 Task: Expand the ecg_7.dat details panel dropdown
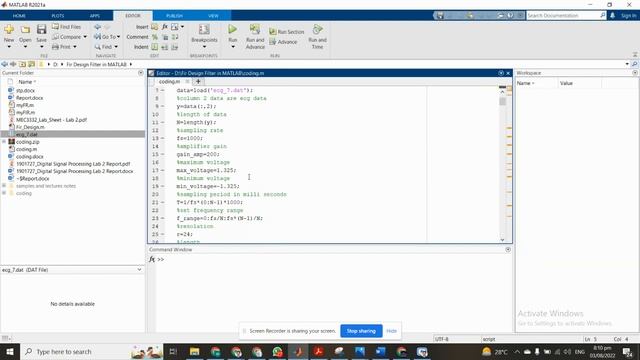(x=139, y=270)
